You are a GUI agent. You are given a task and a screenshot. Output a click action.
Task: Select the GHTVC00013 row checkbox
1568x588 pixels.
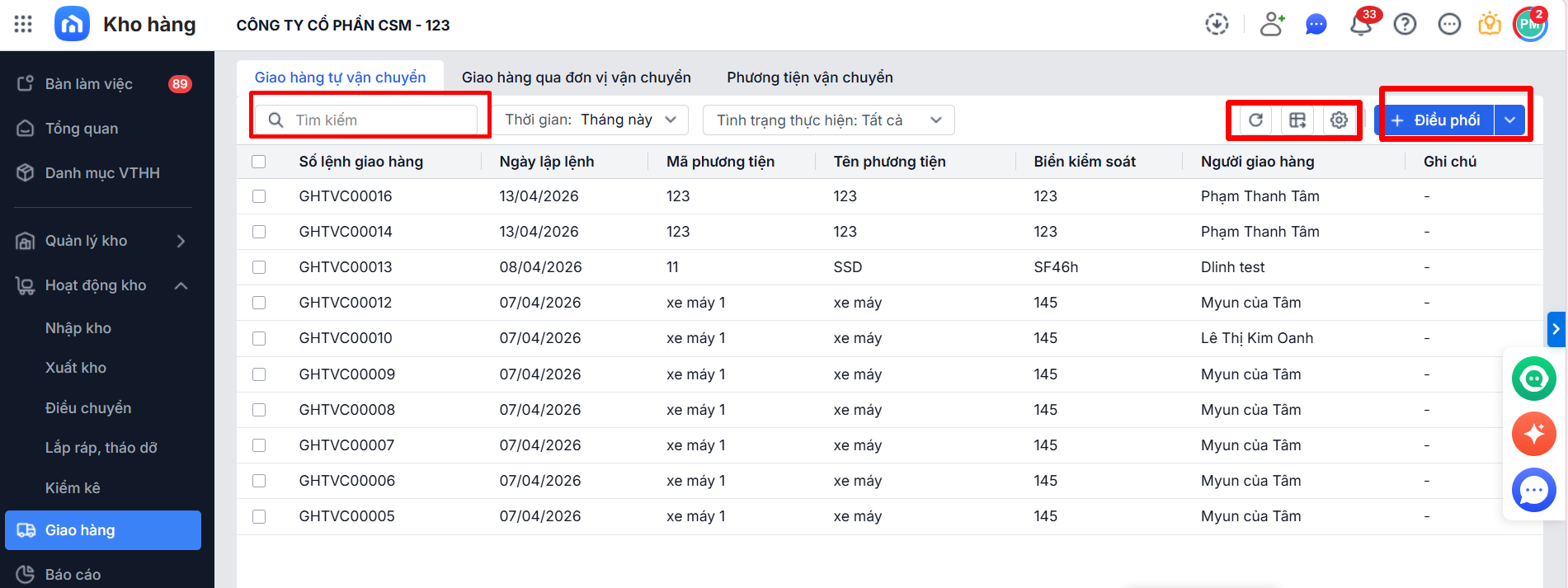pyautogui.click(x=259, y=267)
